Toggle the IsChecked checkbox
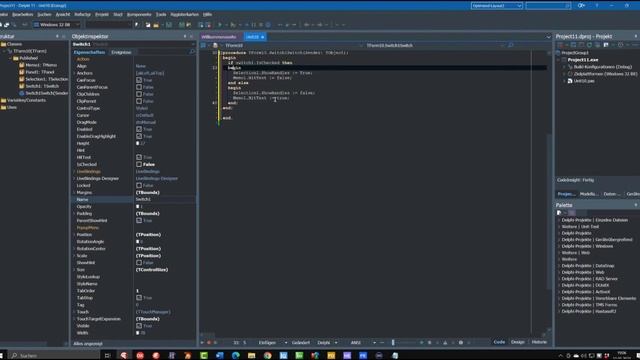Image resolution: width=640 pixels, height=360 pixels. pos(139,164)
